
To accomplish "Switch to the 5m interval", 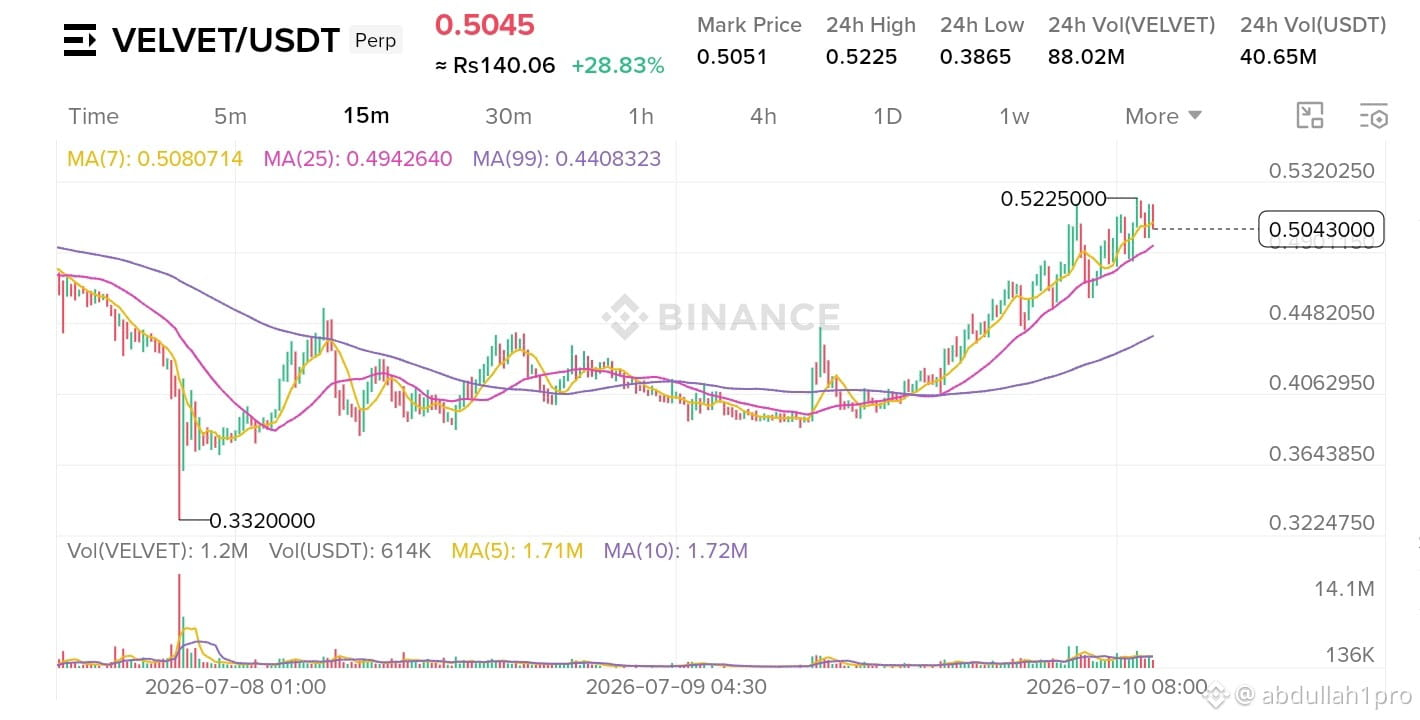I will click(230, 116).
